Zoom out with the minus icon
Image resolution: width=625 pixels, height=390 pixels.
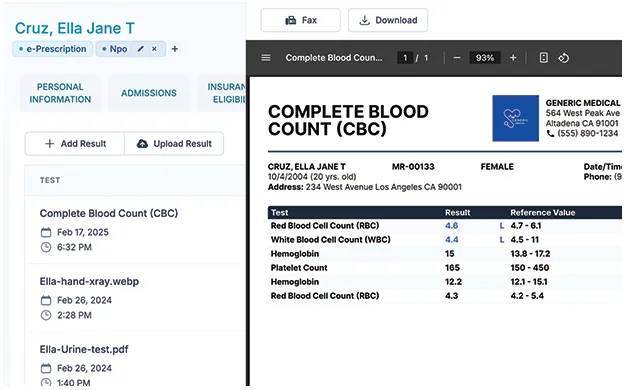tap(457, 58)
